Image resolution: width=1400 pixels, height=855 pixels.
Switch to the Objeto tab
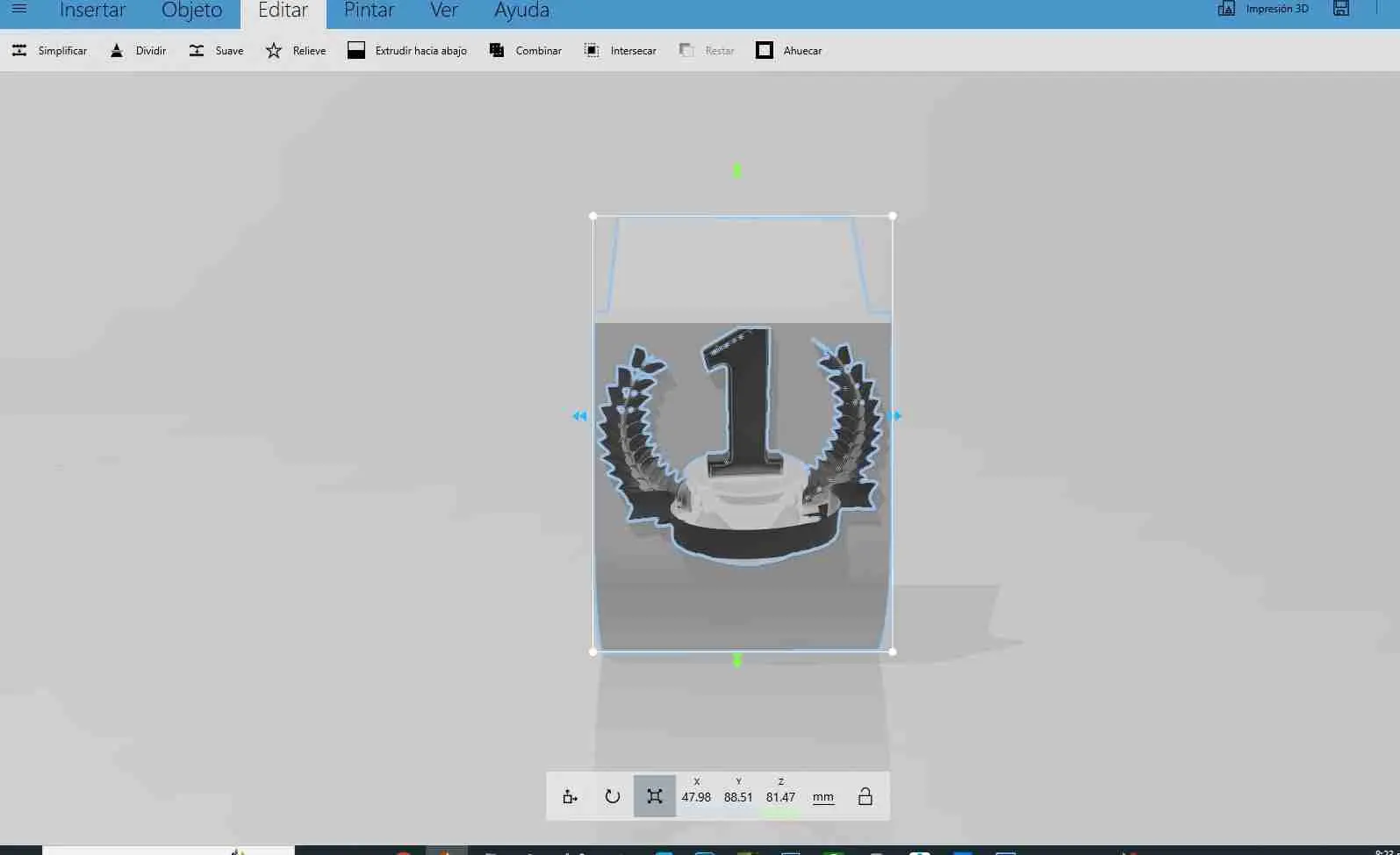point(191,11)
